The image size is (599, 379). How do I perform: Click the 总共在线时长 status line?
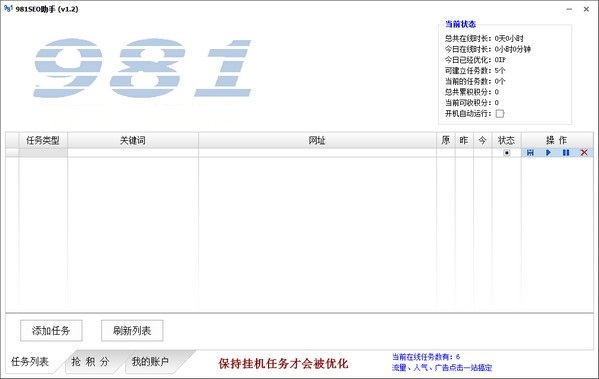(x=484, y=38)
